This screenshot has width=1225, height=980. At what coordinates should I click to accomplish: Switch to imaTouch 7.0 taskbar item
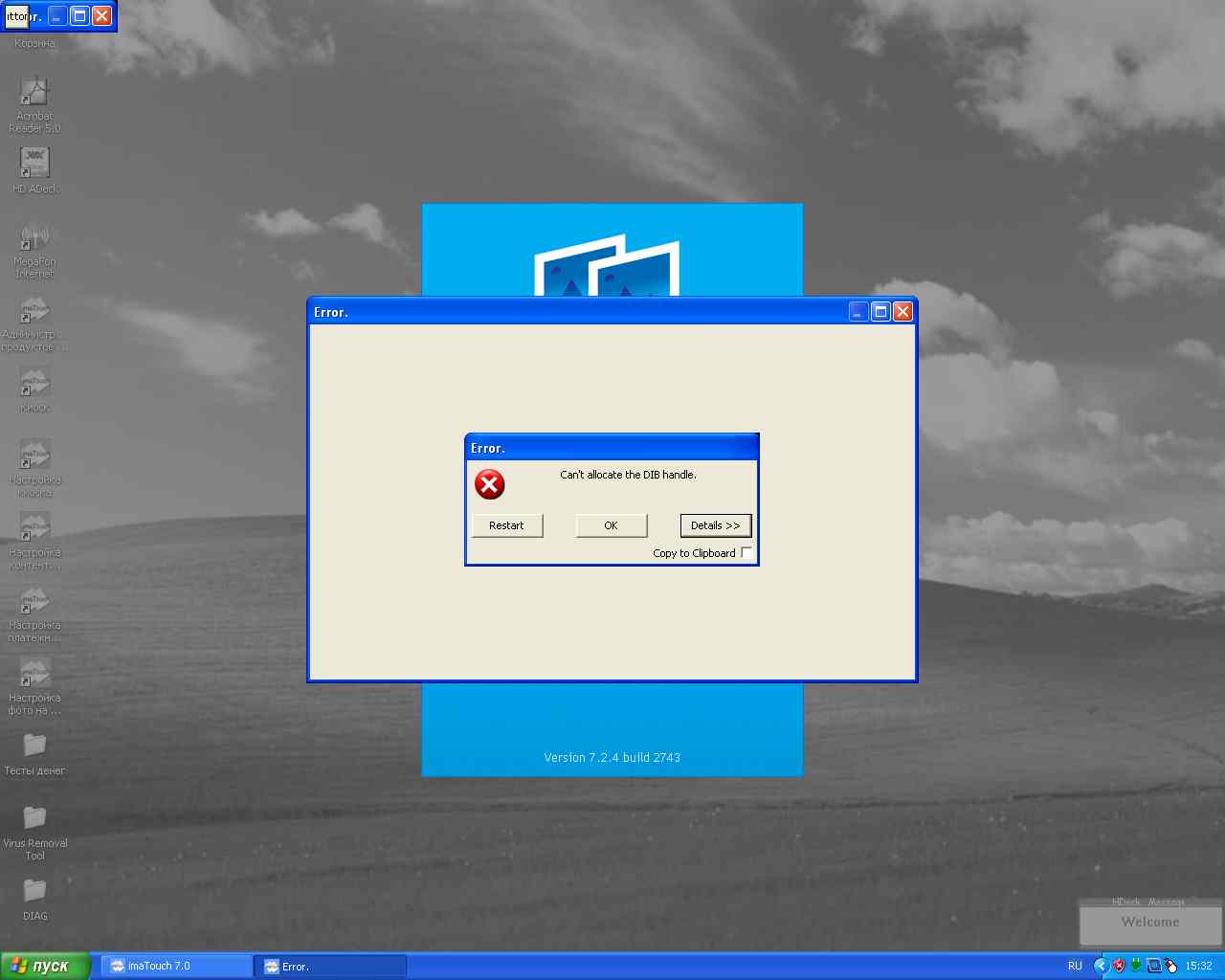click(x=176, y=967)
